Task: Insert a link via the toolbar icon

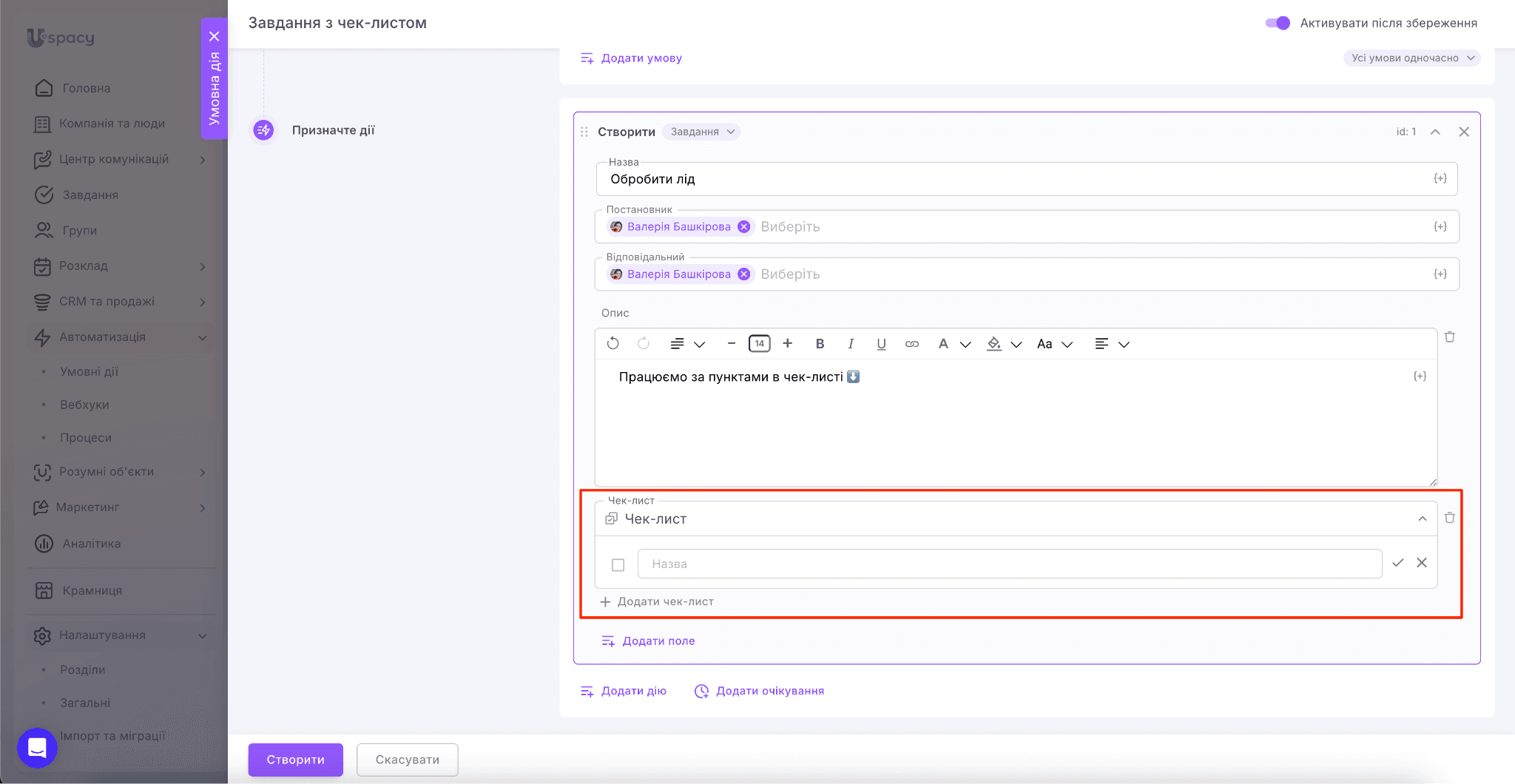Action: coord(912,344)
